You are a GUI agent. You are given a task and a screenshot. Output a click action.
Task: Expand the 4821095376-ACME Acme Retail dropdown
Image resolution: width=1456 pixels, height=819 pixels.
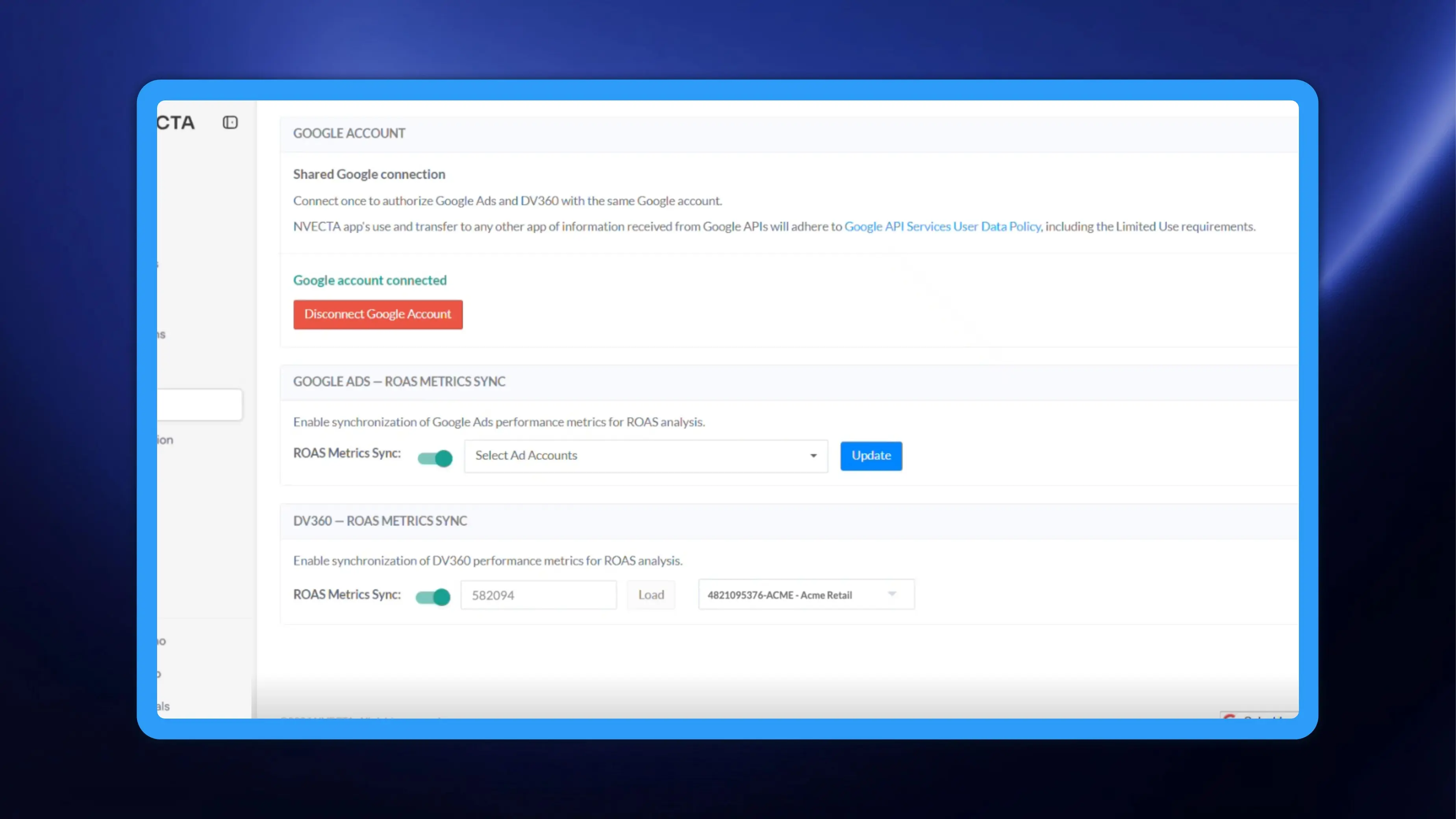pyautogui.click(x=807, y=595)
